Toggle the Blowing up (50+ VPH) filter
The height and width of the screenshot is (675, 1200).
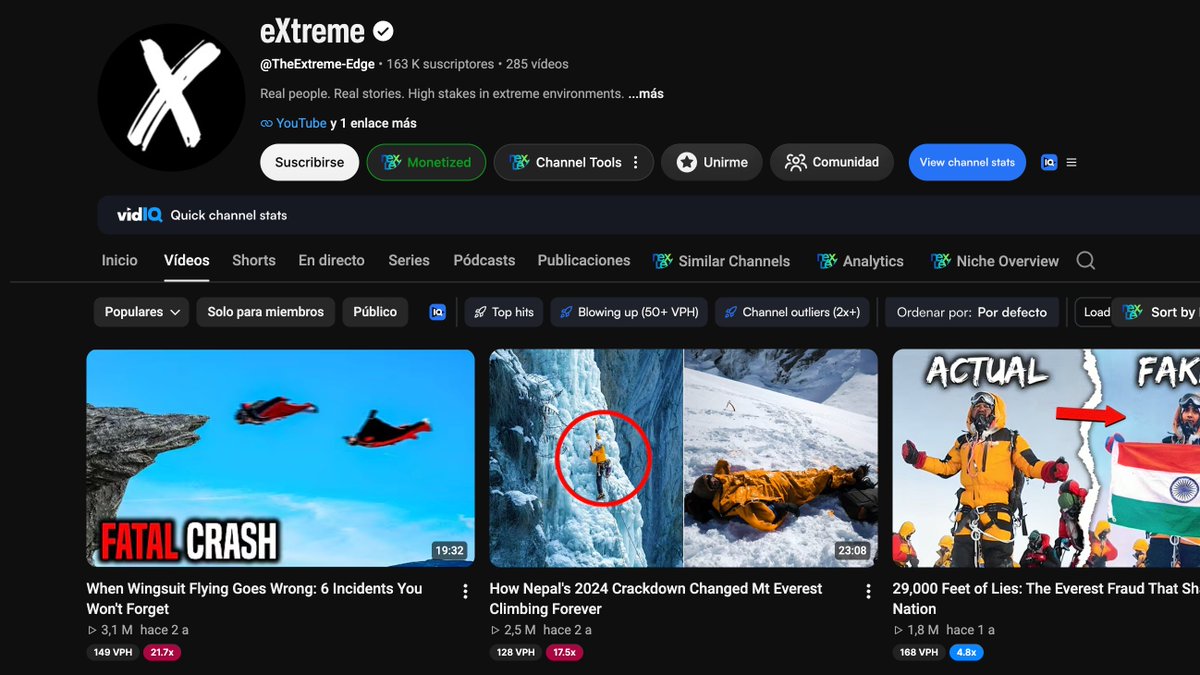click(629, 312)
